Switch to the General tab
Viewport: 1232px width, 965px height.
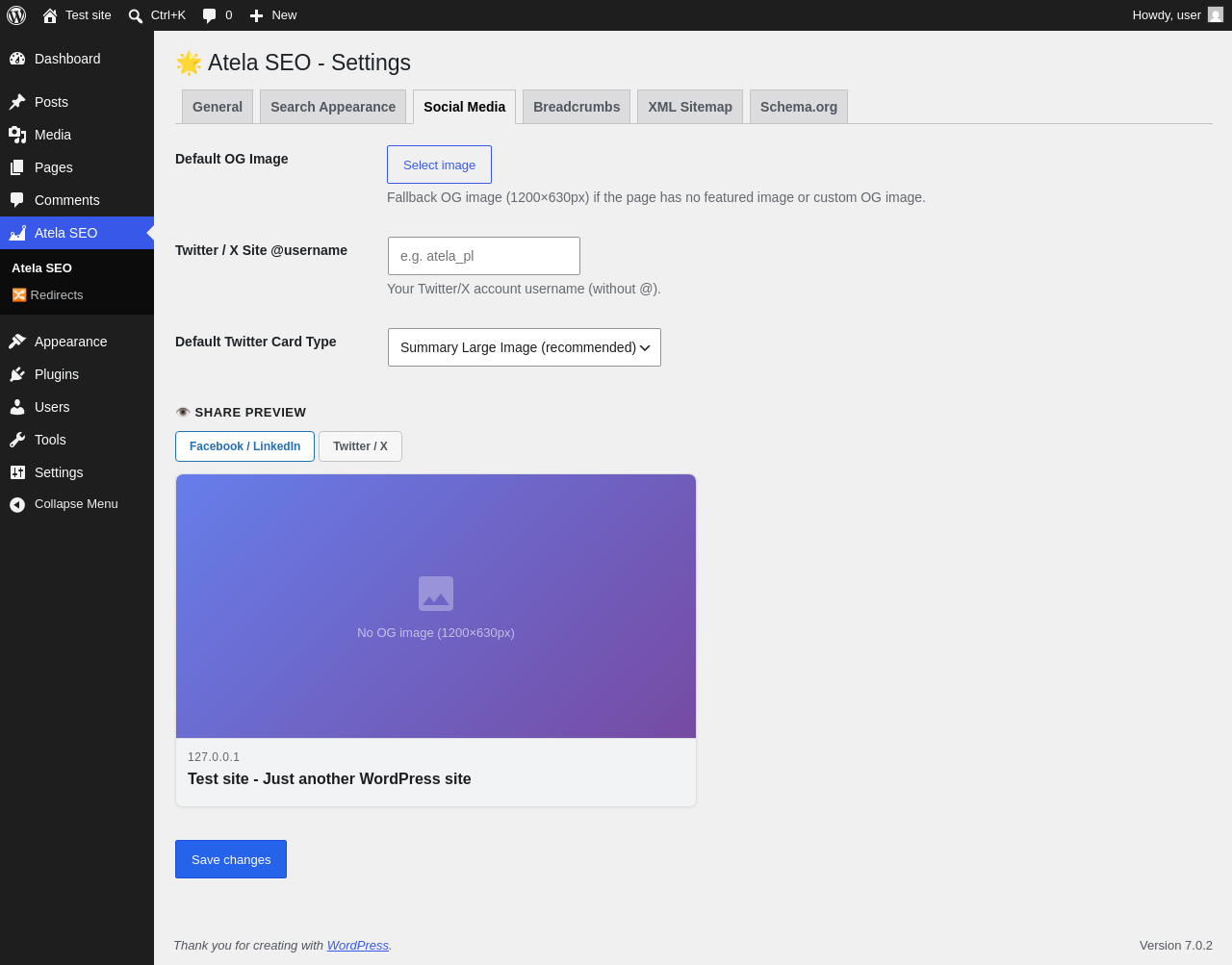pyautogui.click(x=218, y=107)
